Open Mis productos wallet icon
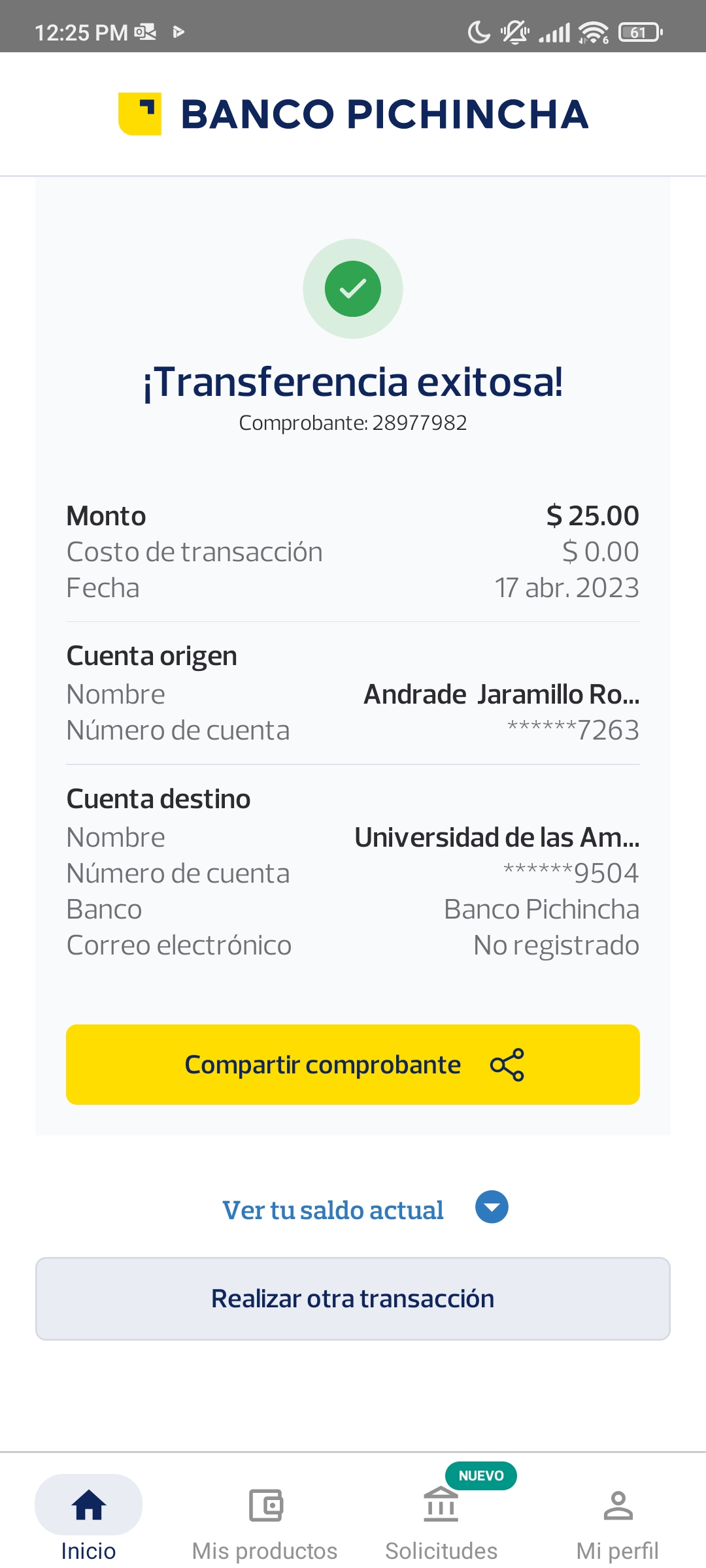The image size is (706, 1568). click(x=265, y=1505)
